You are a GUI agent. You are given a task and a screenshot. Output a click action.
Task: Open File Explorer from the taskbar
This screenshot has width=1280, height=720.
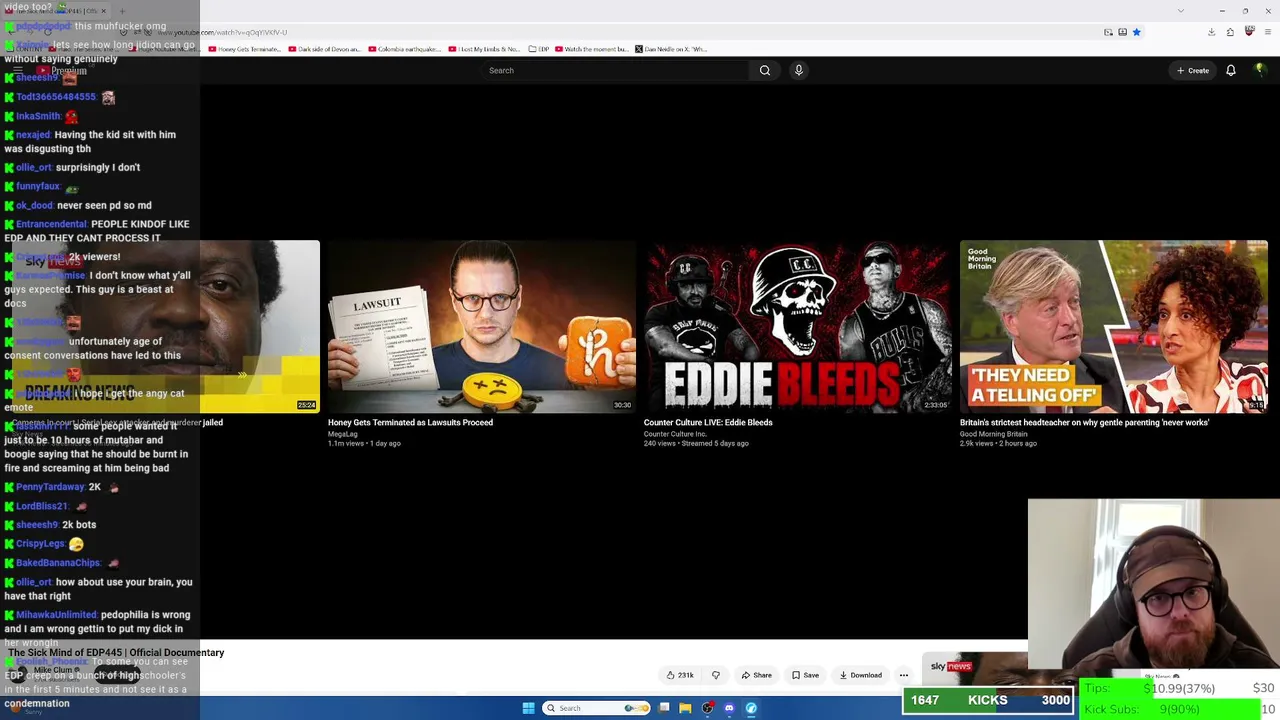point(685,708)
